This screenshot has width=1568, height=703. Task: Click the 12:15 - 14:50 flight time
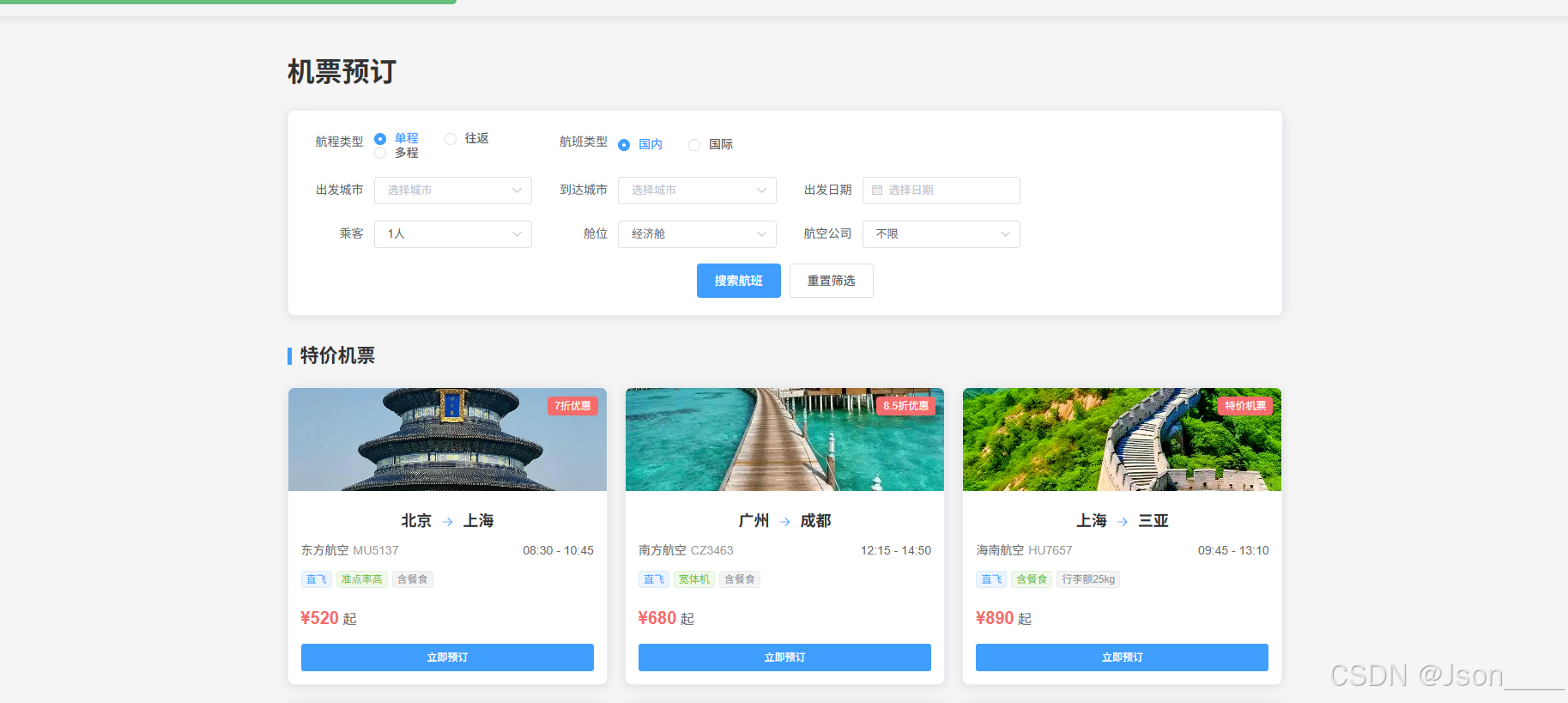point(896,550)
